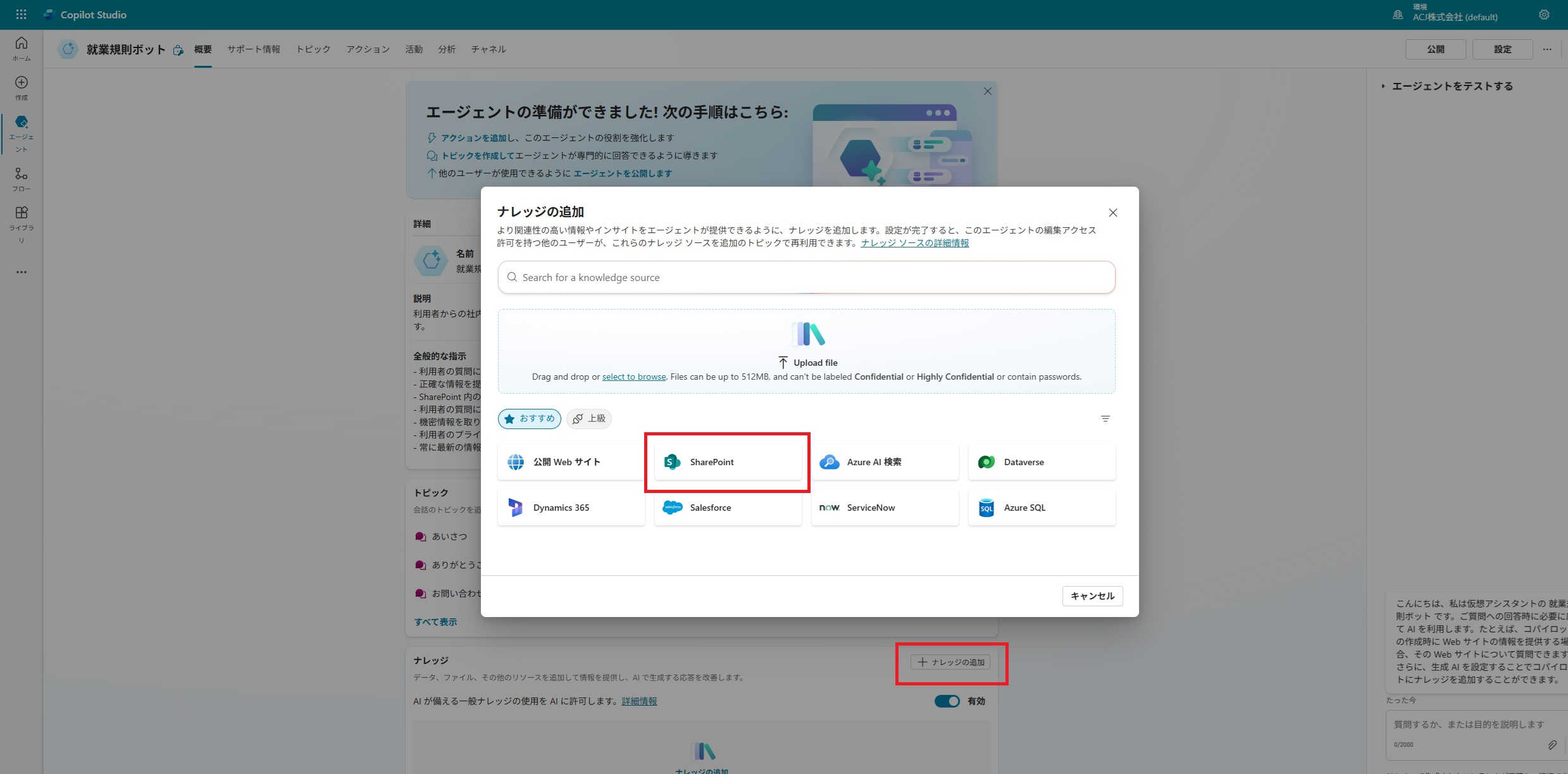The image size is (1568, 774).
Task: Open the environment picker icon
Action: coord(1398,14)
